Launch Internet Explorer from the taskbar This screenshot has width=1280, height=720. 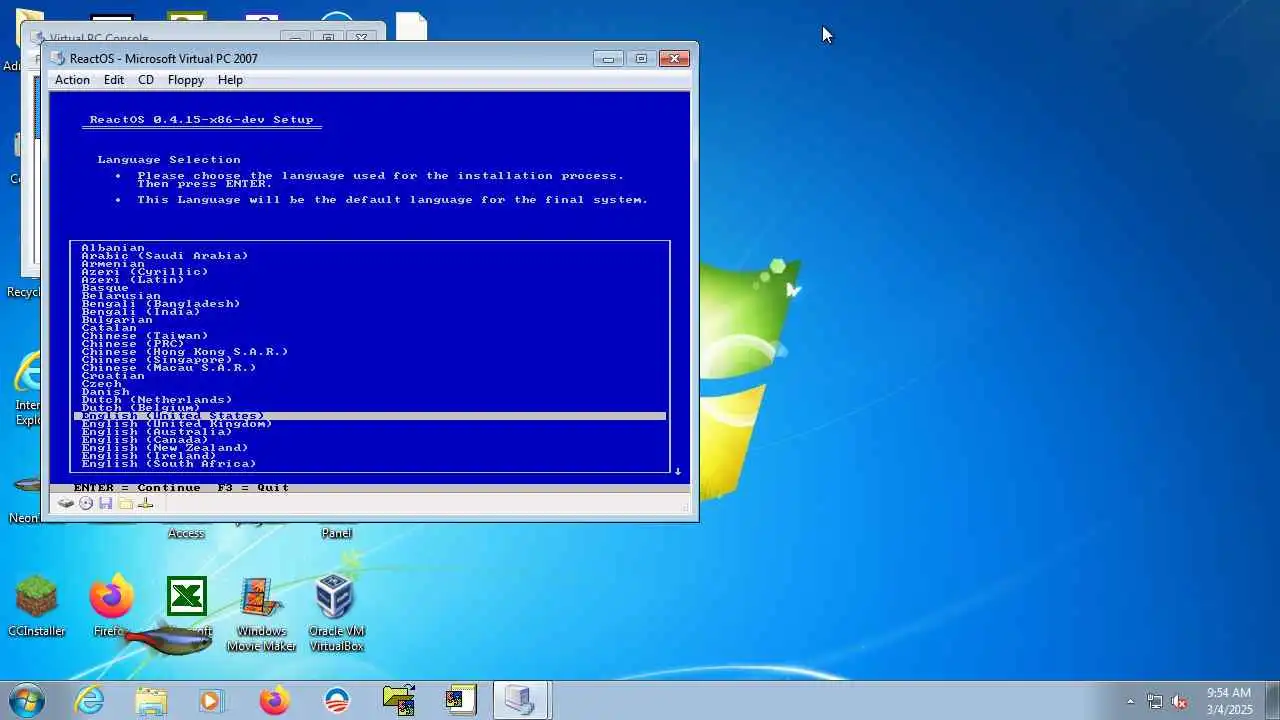click(90, 700)
